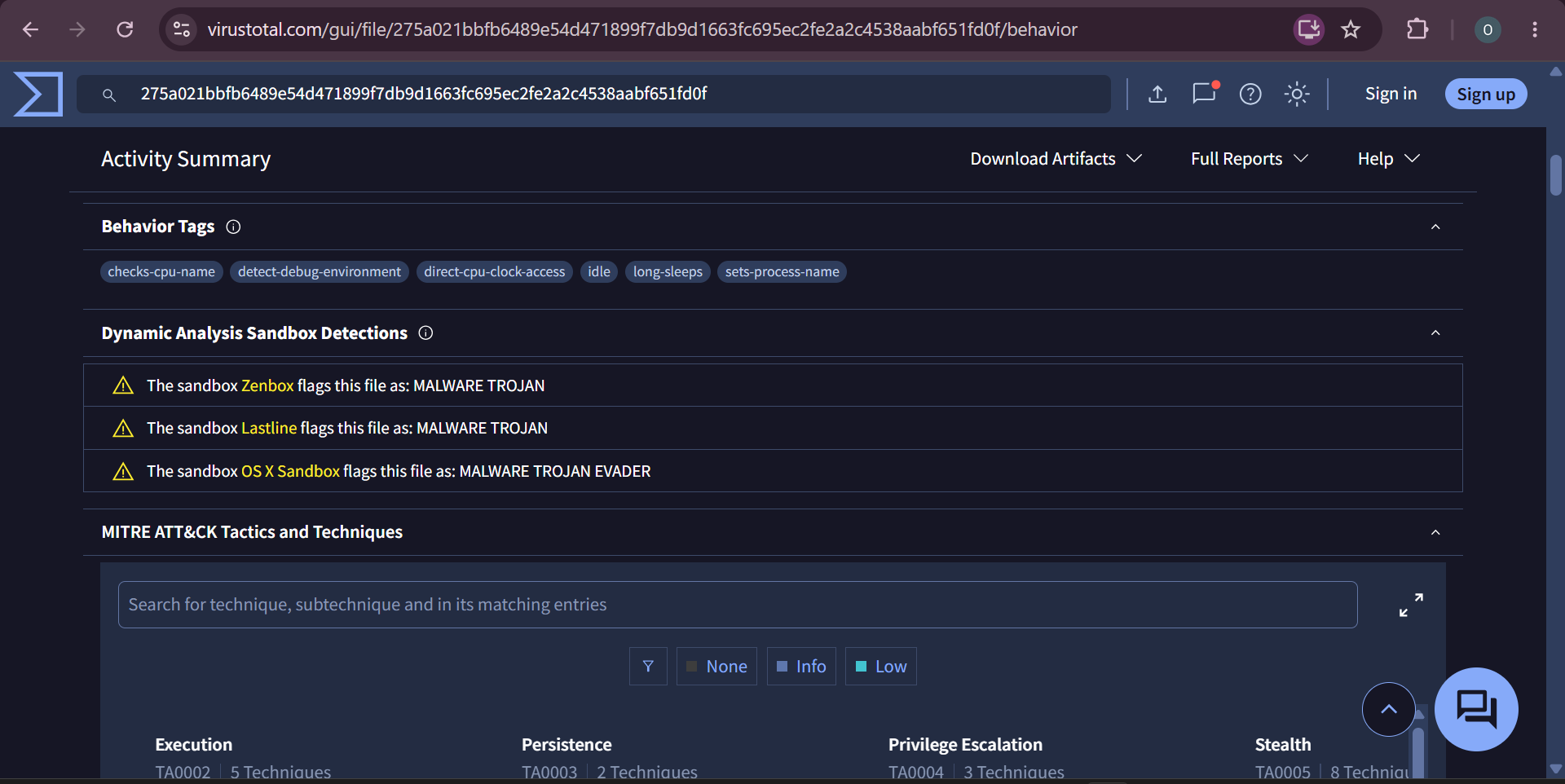The image size is (1565, 784).
Task: Click the scroll-to-top arrow button
Action: pos(1389,709)
